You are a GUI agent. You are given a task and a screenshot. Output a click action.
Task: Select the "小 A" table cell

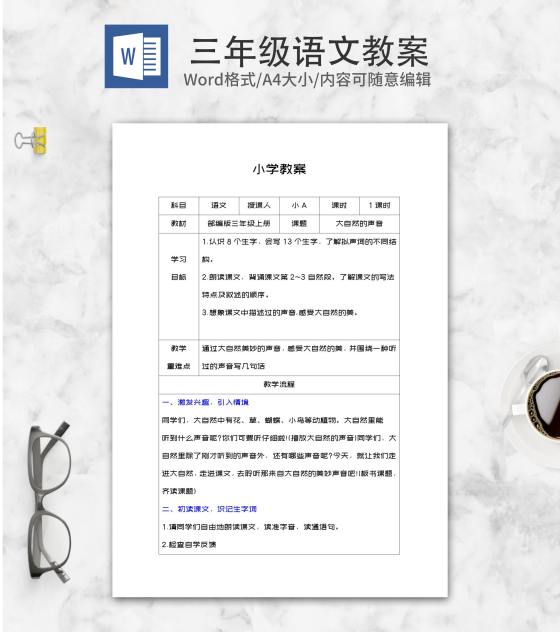coord(299,205)
